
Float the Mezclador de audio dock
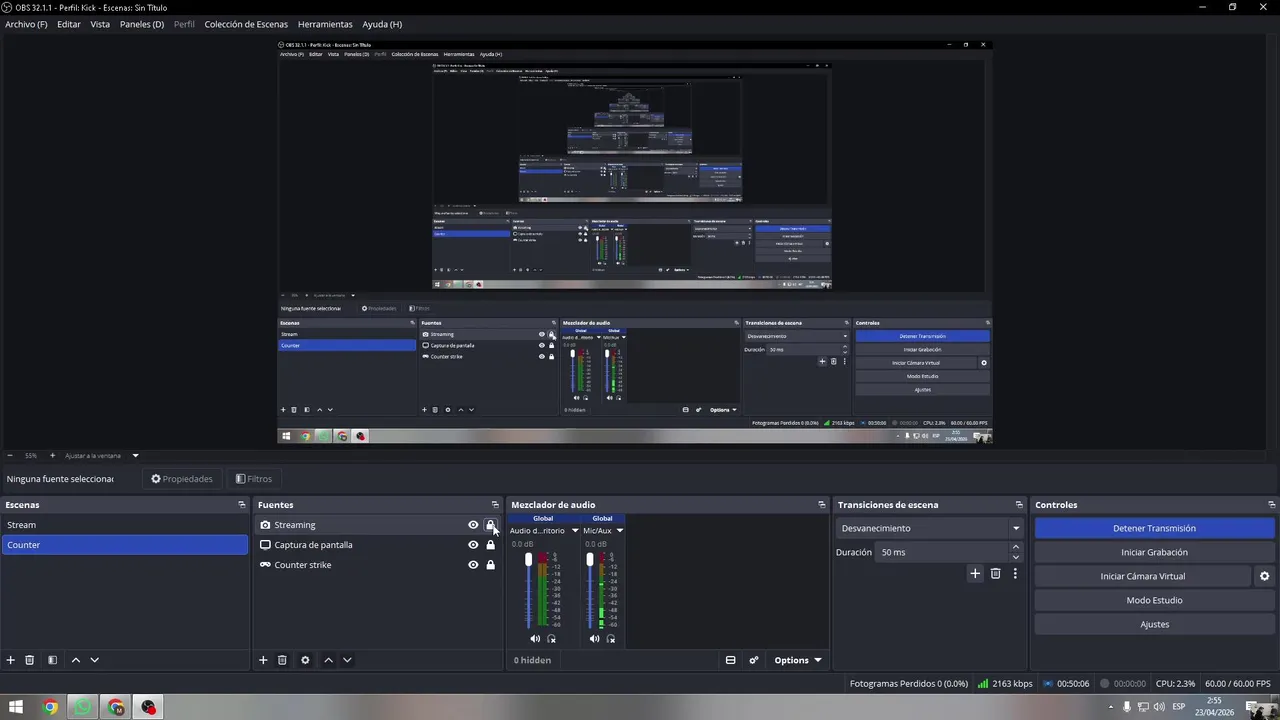[x=822, y=505]
